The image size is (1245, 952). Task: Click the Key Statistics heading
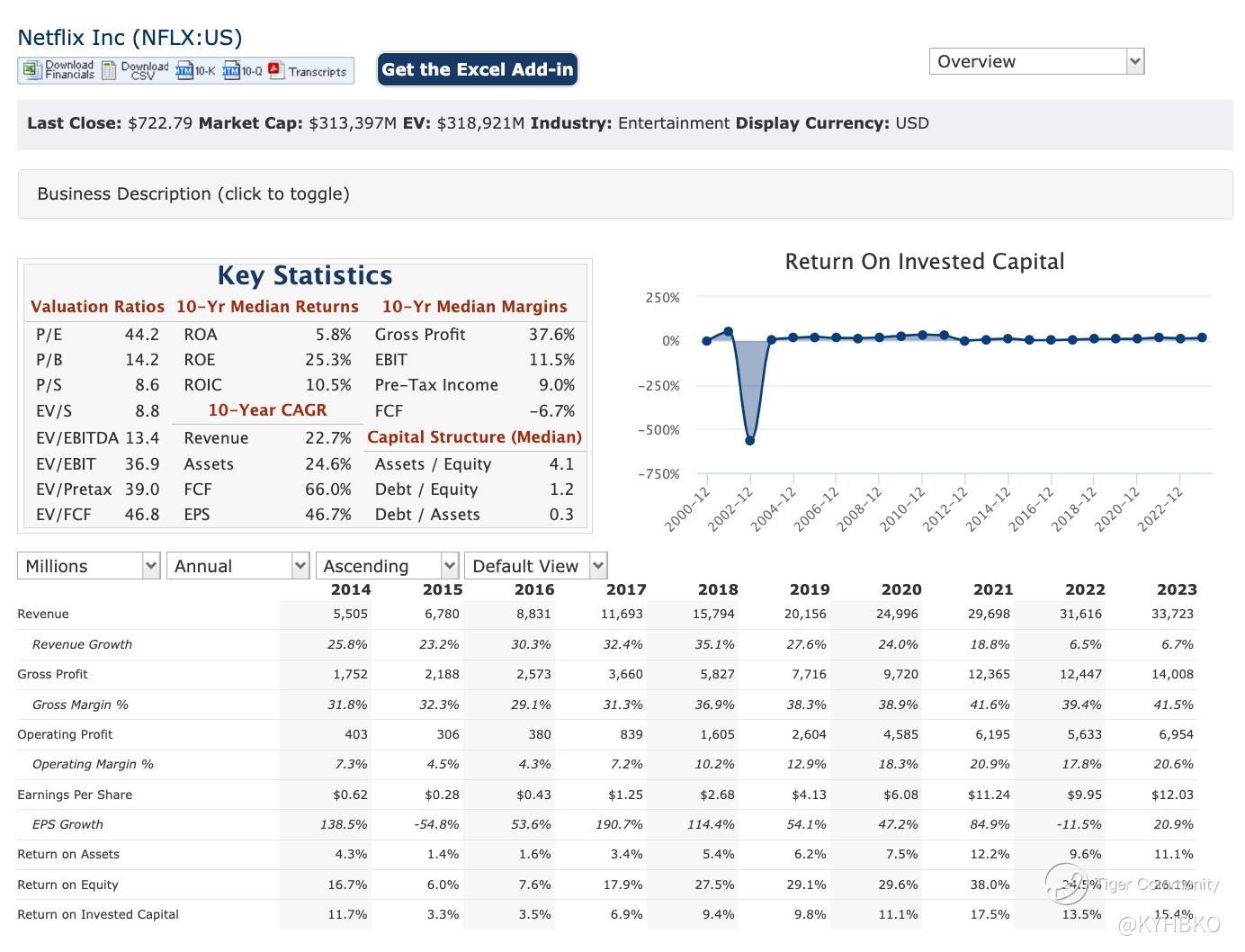click(305, 275)
